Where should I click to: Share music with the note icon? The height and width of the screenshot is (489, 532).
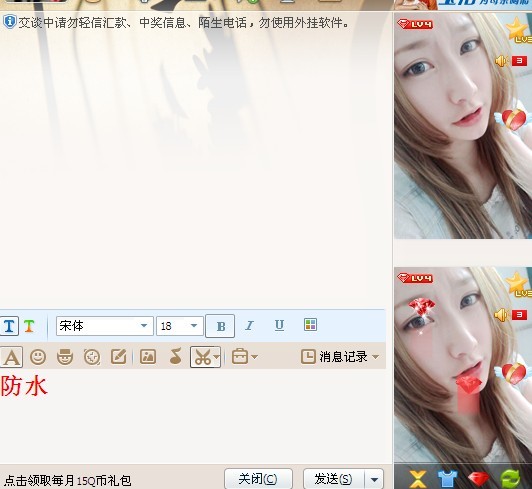175,357
